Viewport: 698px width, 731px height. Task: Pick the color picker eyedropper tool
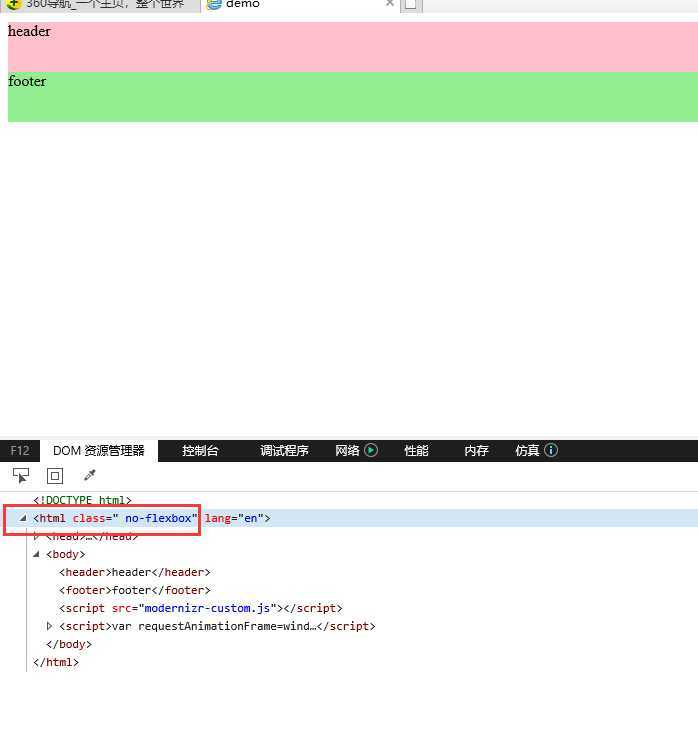click(x=89, y=476)
